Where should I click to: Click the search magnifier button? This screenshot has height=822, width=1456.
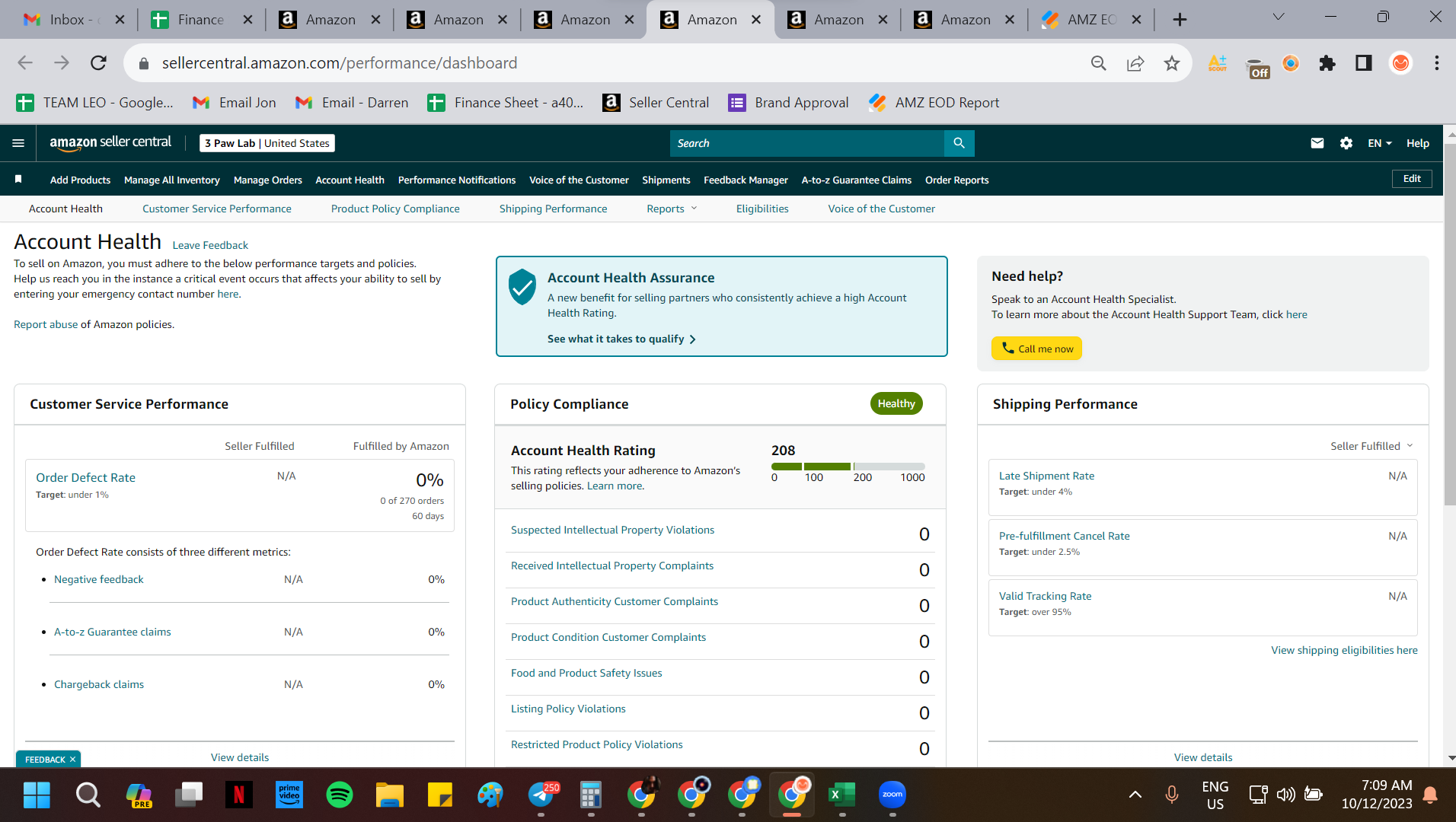[x=959, y=143]
